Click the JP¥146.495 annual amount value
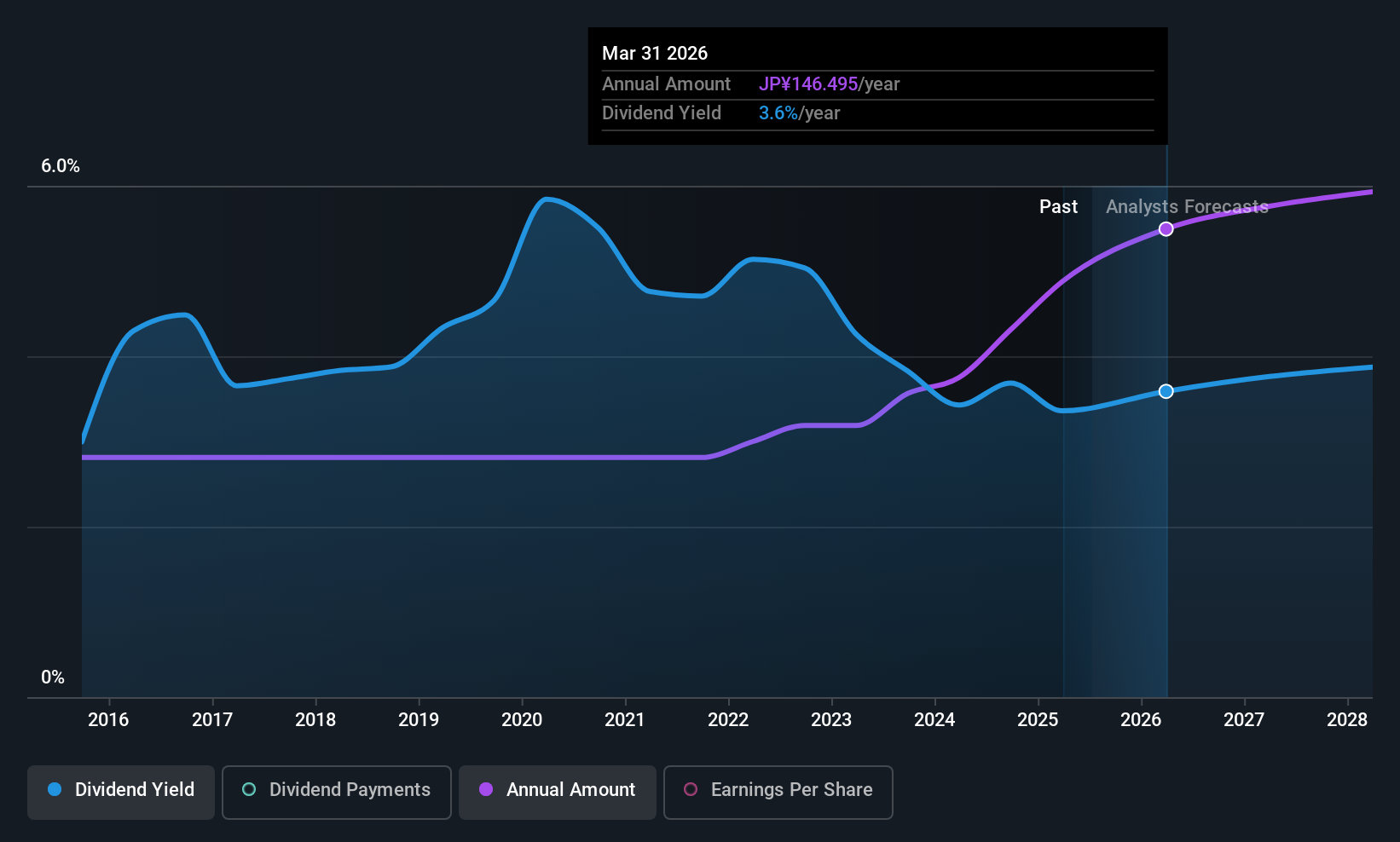Screen dimensions: 1400x842 coord(808,84)
